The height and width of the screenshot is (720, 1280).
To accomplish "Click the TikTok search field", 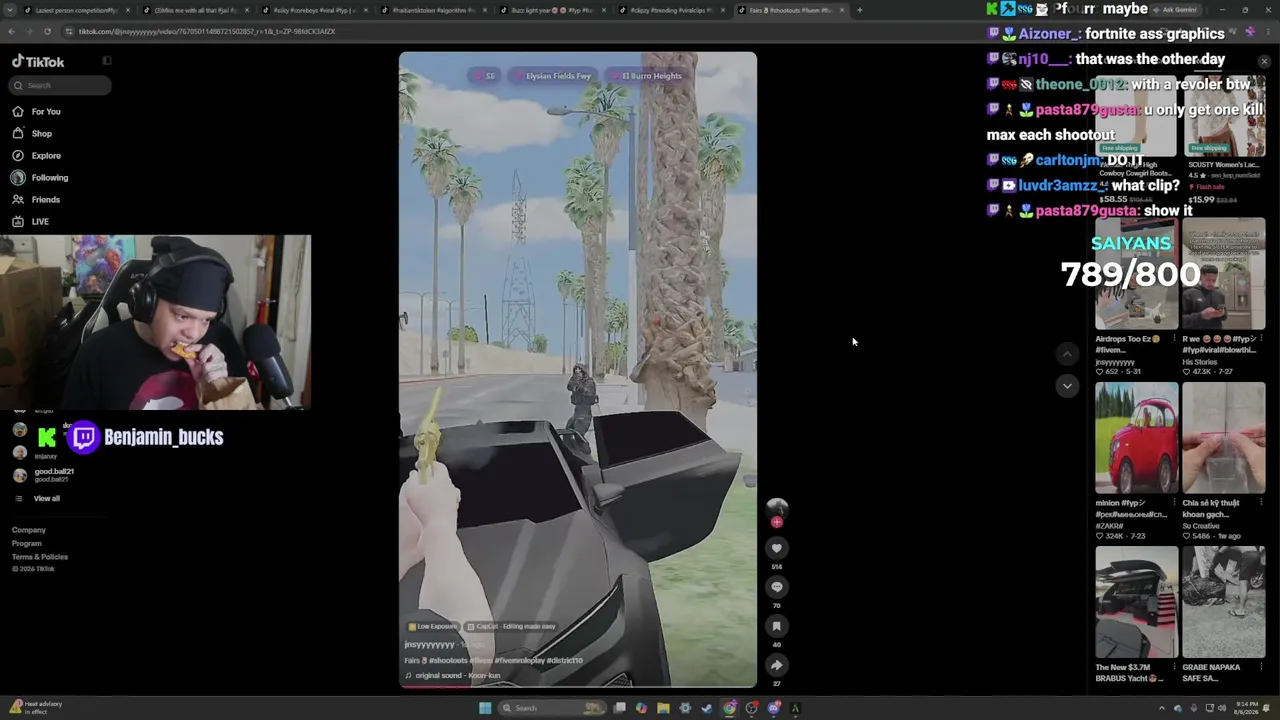I will pos(60,85).
